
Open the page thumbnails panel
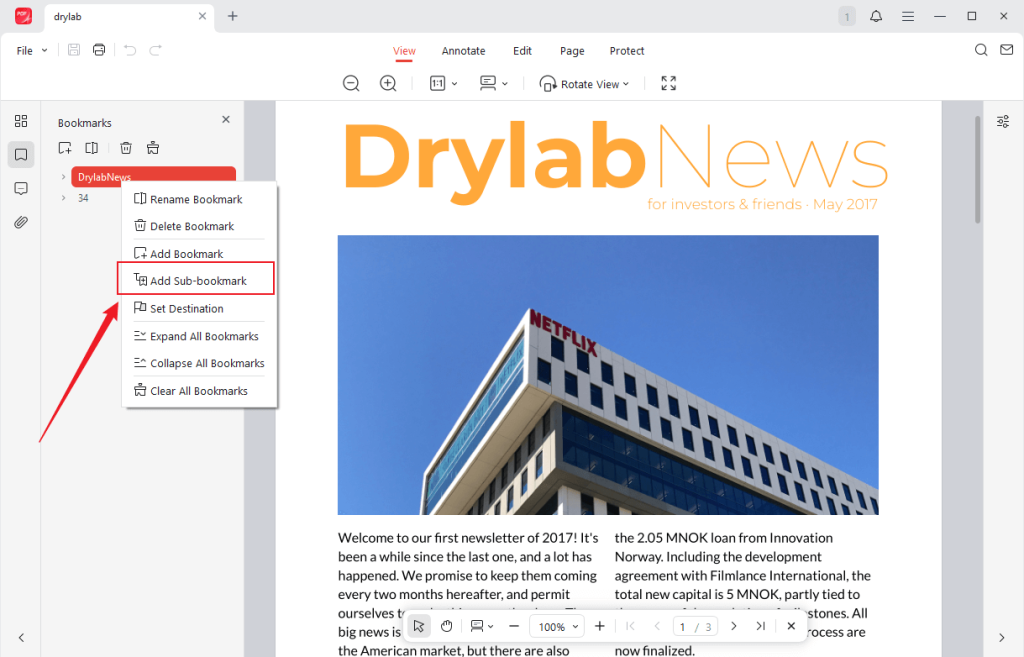coord(21,121)
